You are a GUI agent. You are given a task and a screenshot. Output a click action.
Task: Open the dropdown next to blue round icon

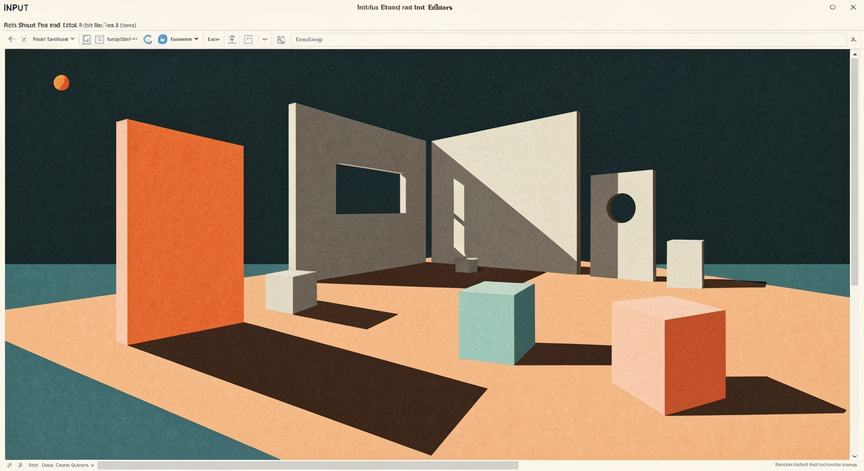click(185, 39)
